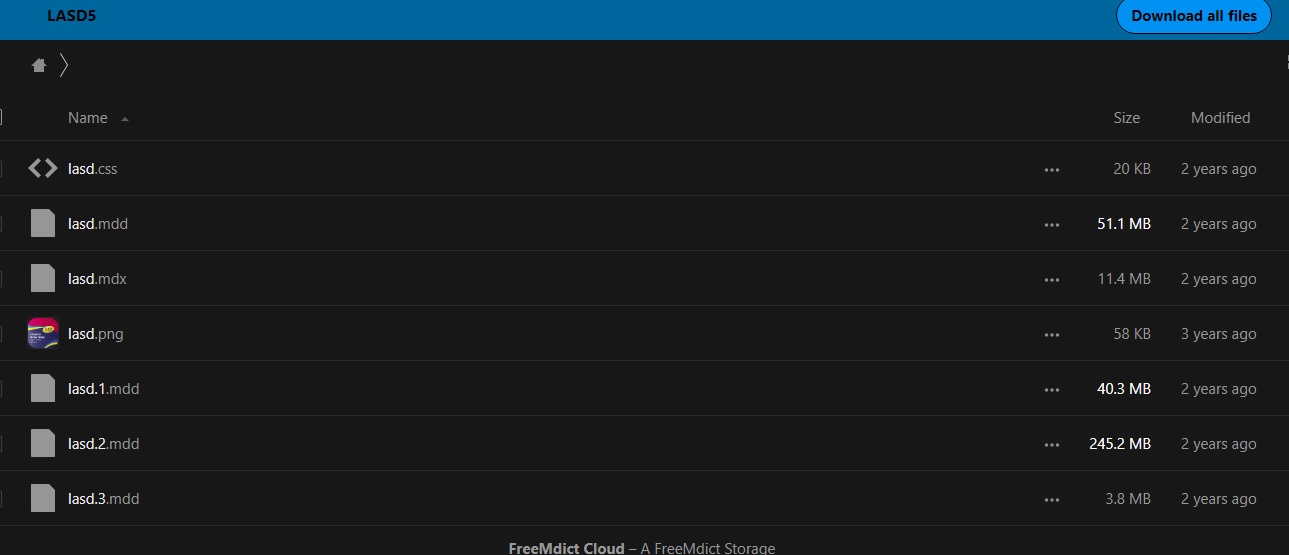This screenshot has height=555, width=1289.
Task: Show more actions for lasd.2.mdd
Action: point(1051,445)
